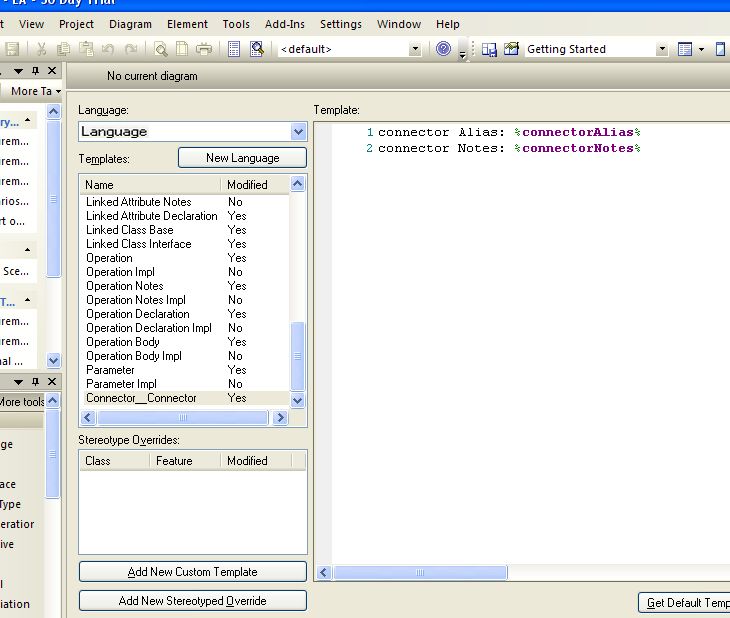Click the Save icon in toolbar
730x618 pixels.
coord(13,49)
